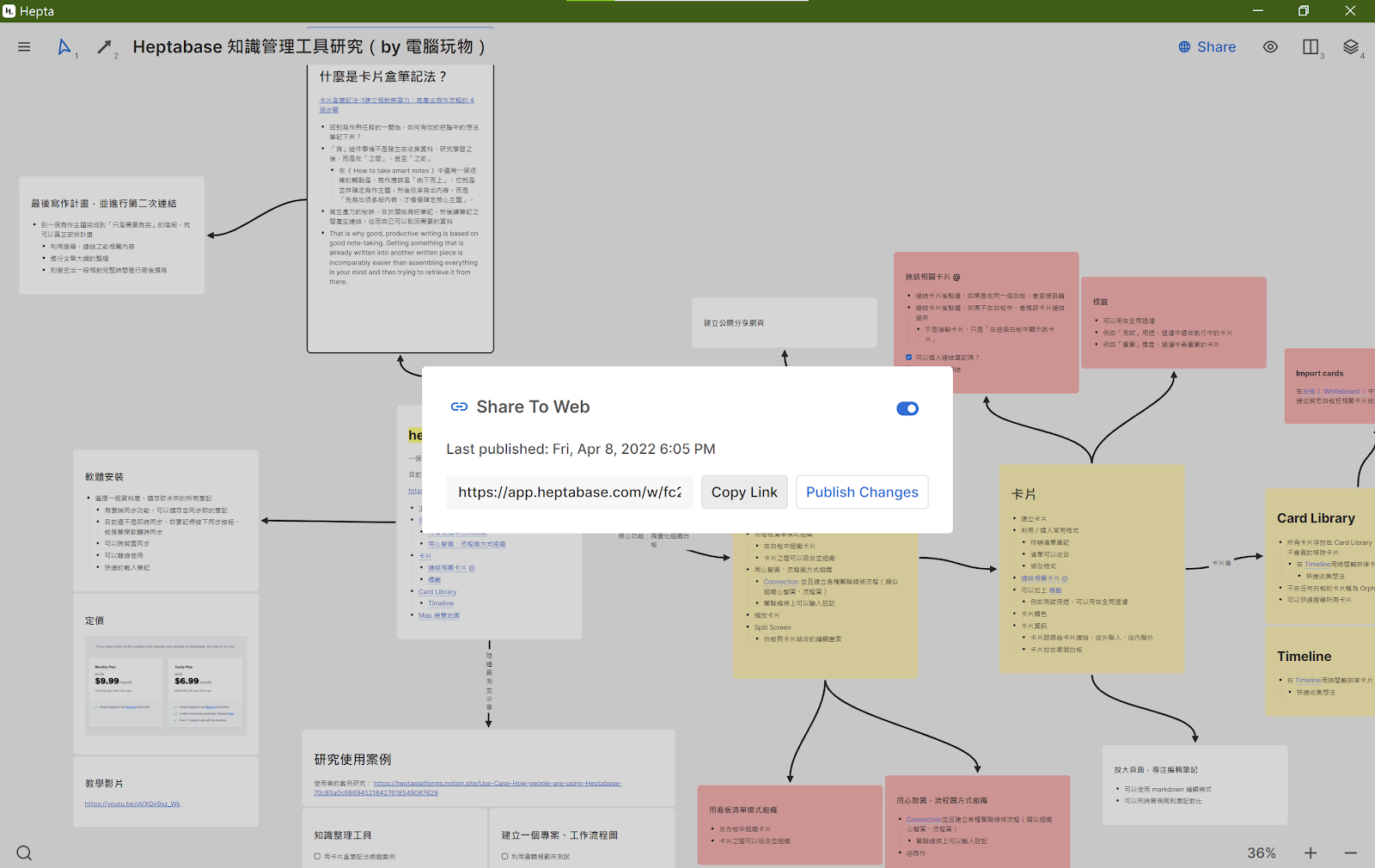Open the heptaplatforms notion use-case link
The width and height of the screenshot is (1375, 868).
(467, 788)
